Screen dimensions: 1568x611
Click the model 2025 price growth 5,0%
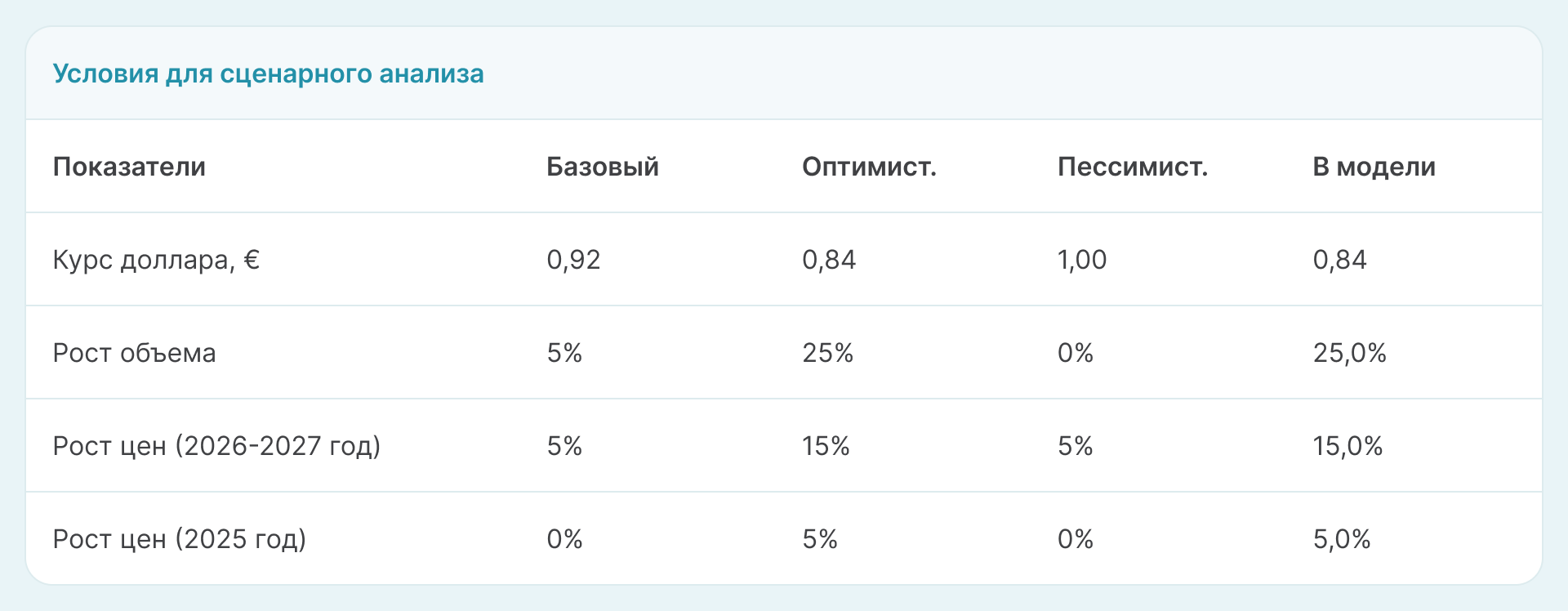pos(1341,539)
